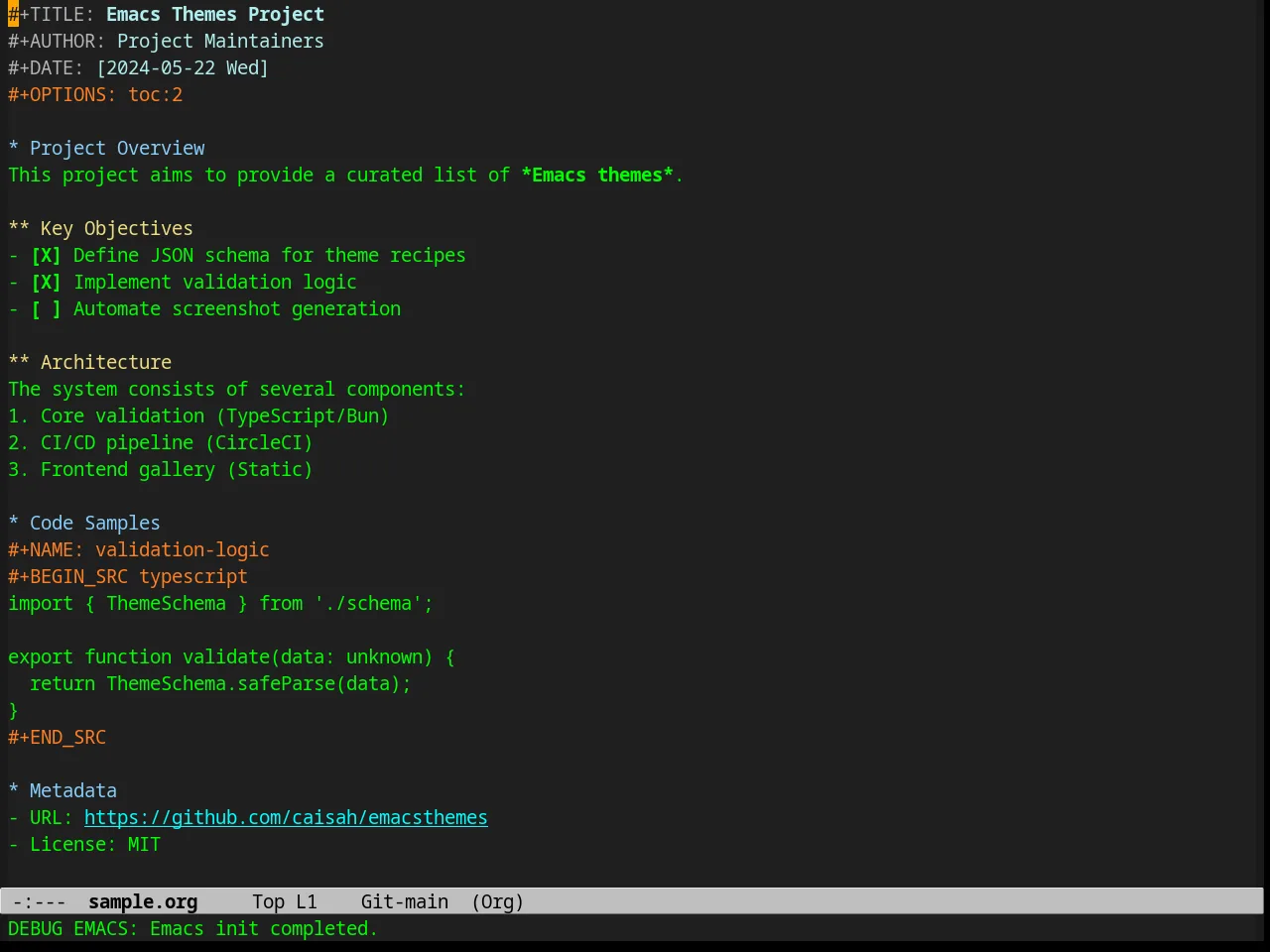Fold the 'Key Objectives' heading stars
Viewport: 1270px width, 952px height.
(x=19, y=228)
